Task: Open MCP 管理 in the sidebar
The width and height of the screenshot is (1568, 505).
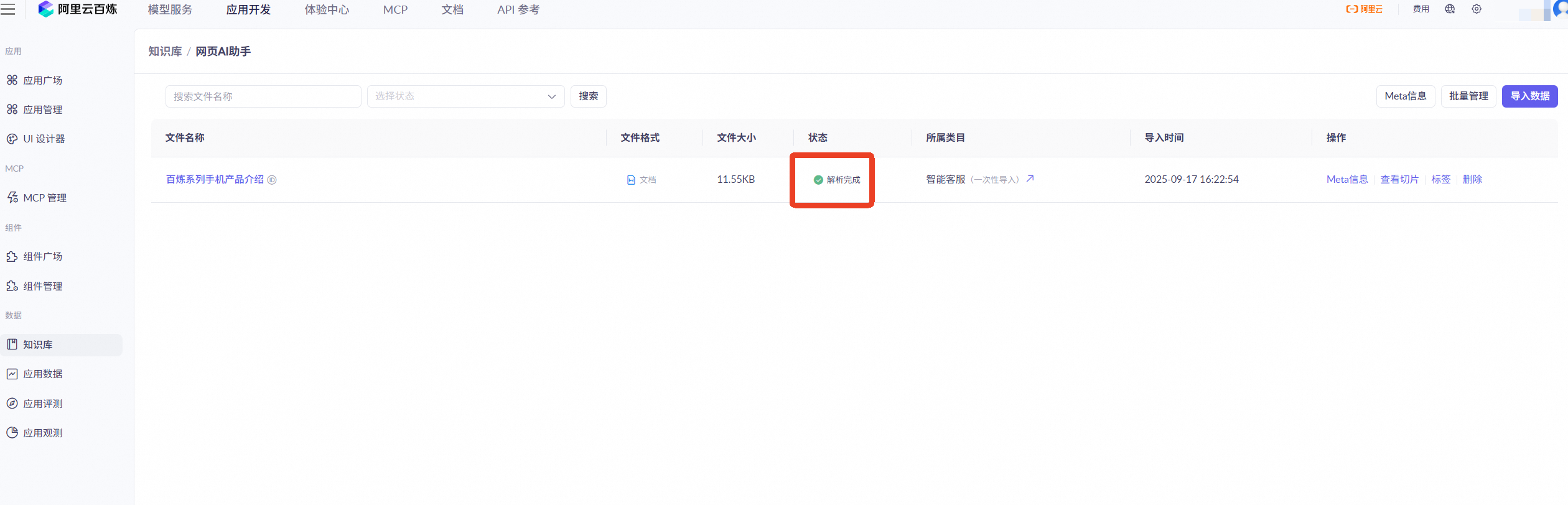Action: [x=44, y=198]
